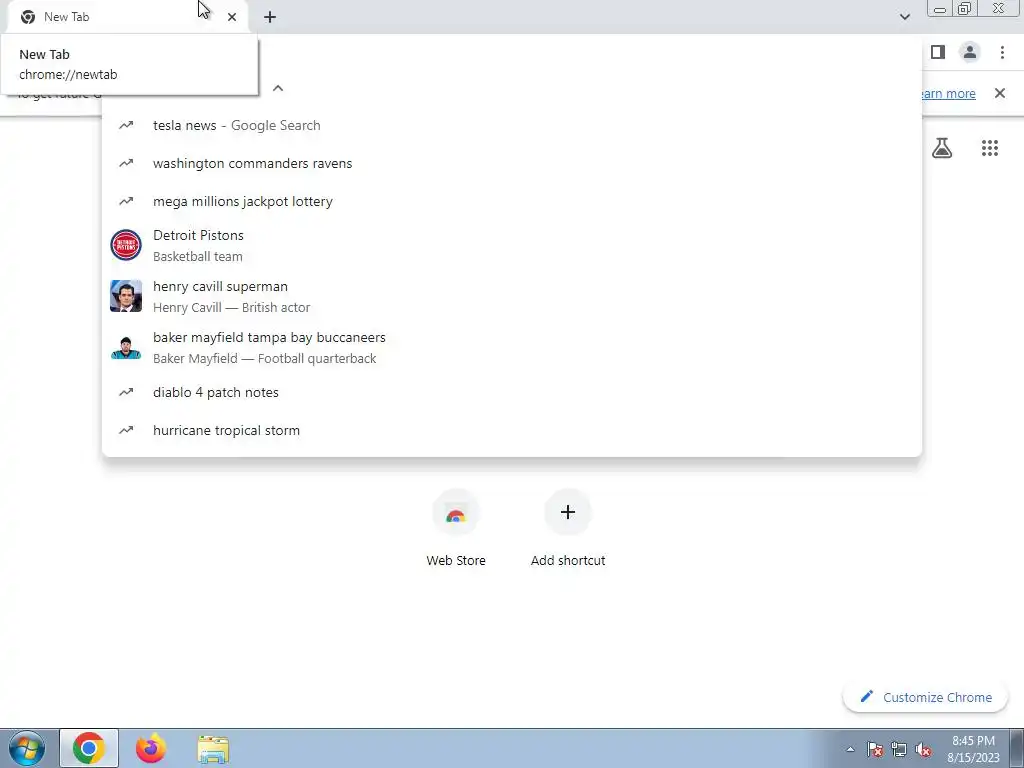Viewport: 1024px width, 768px height.
Task: Dismiss the info bar with X
Action: click(x=999, y=93)
